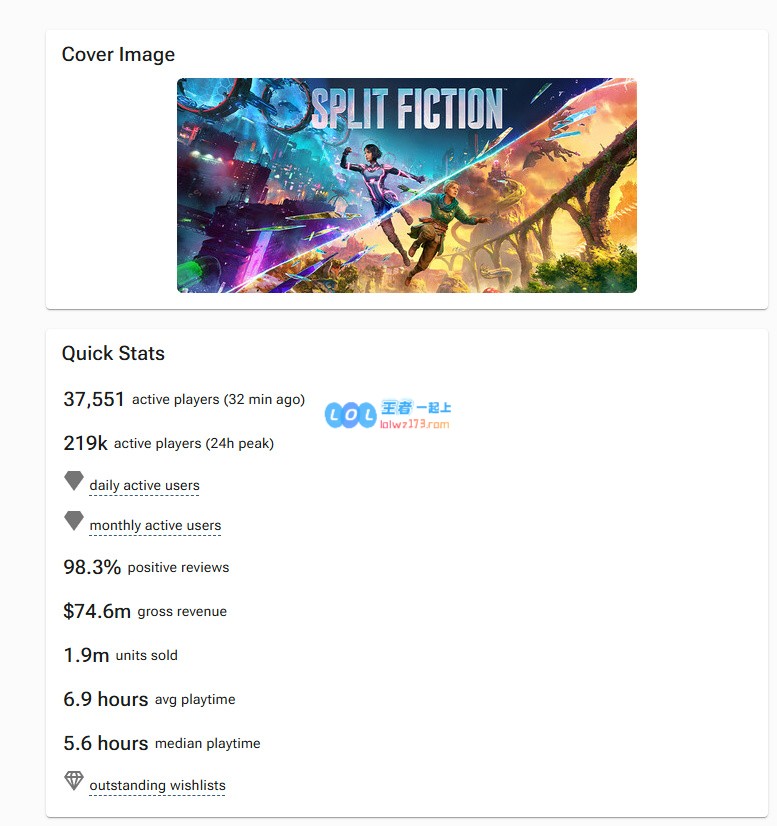Click the Split Fiction cover image
Viewport: 777px width, 826px height.
coord(407,185)
